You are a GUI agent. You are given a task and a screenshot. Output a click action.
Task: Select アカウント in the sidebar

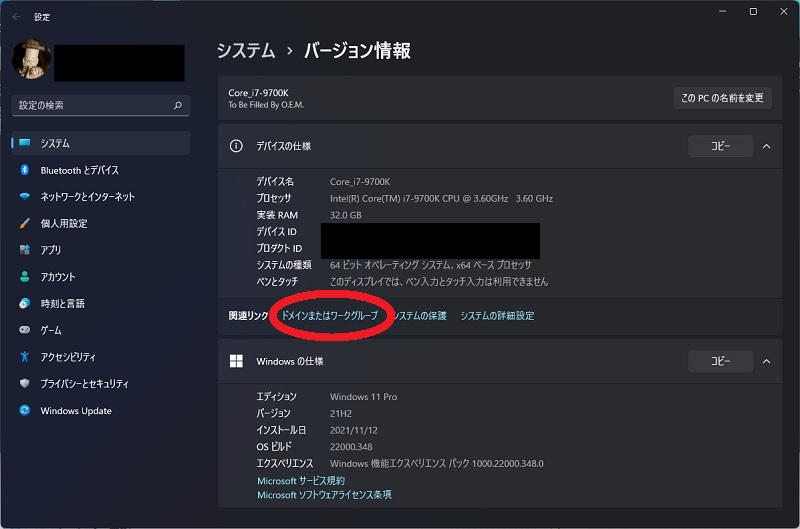(x=101, y=276)
